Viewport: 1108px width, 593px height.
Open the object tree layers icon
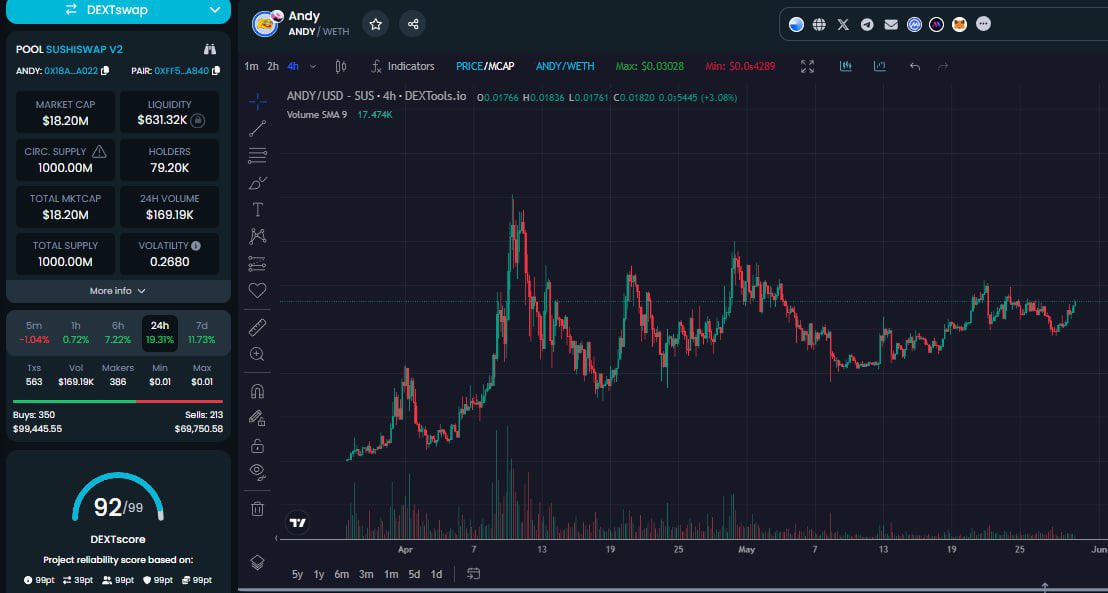[258, 563]
